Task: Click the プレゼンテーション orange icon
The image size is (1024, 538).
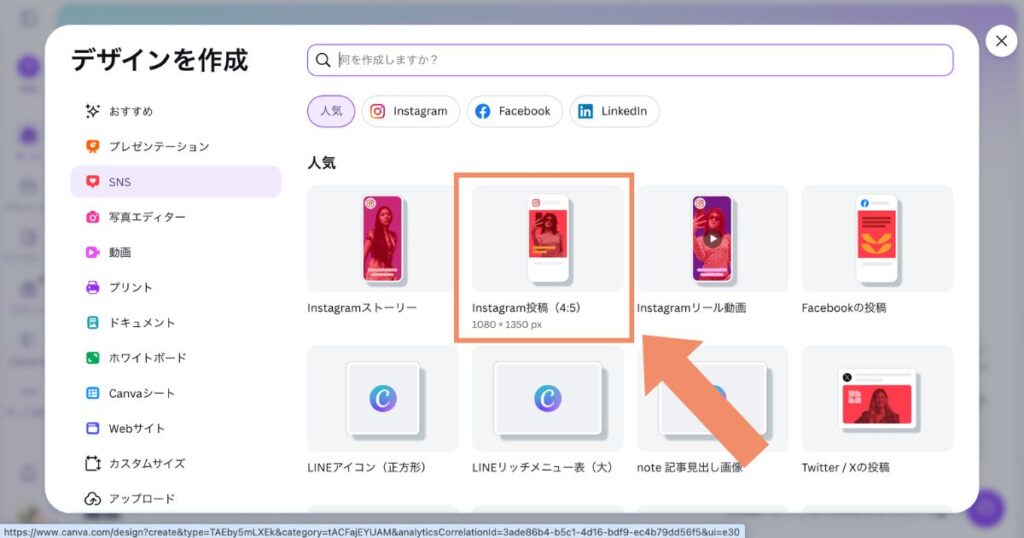Action: (93, 146)
